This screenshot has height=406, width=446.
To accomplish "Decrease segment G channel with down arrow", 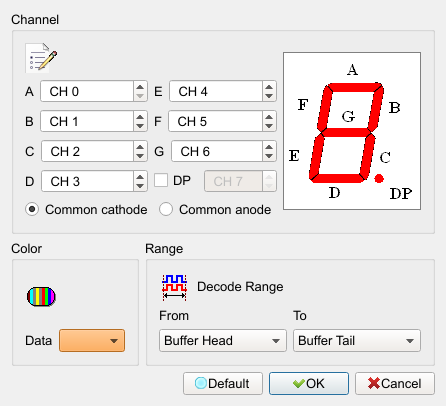I will click(269, 156).
